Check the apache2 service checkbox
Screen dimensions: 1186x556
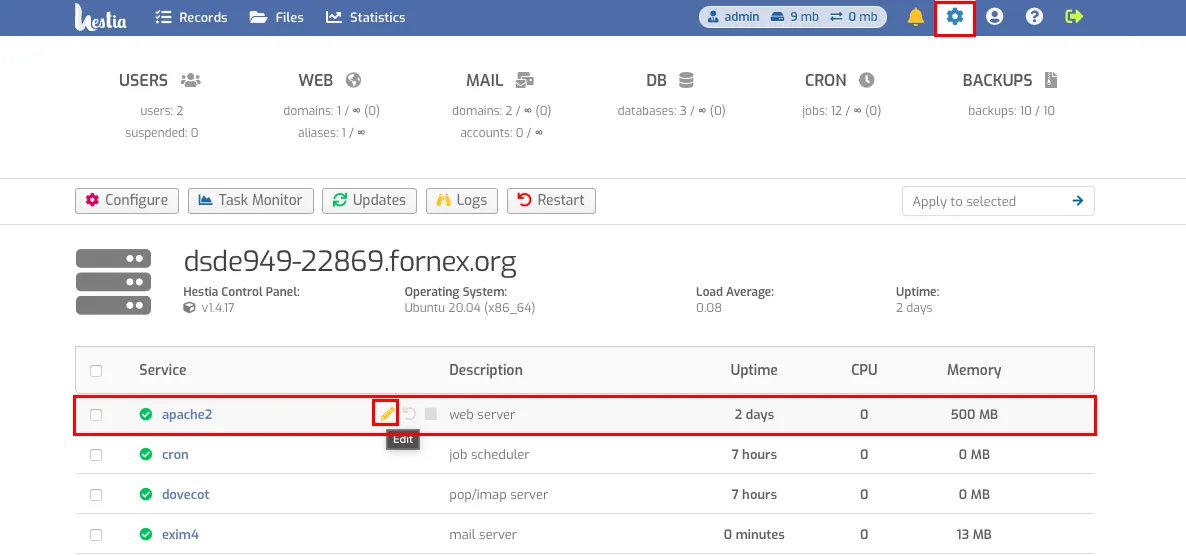(x=96, y=415)
